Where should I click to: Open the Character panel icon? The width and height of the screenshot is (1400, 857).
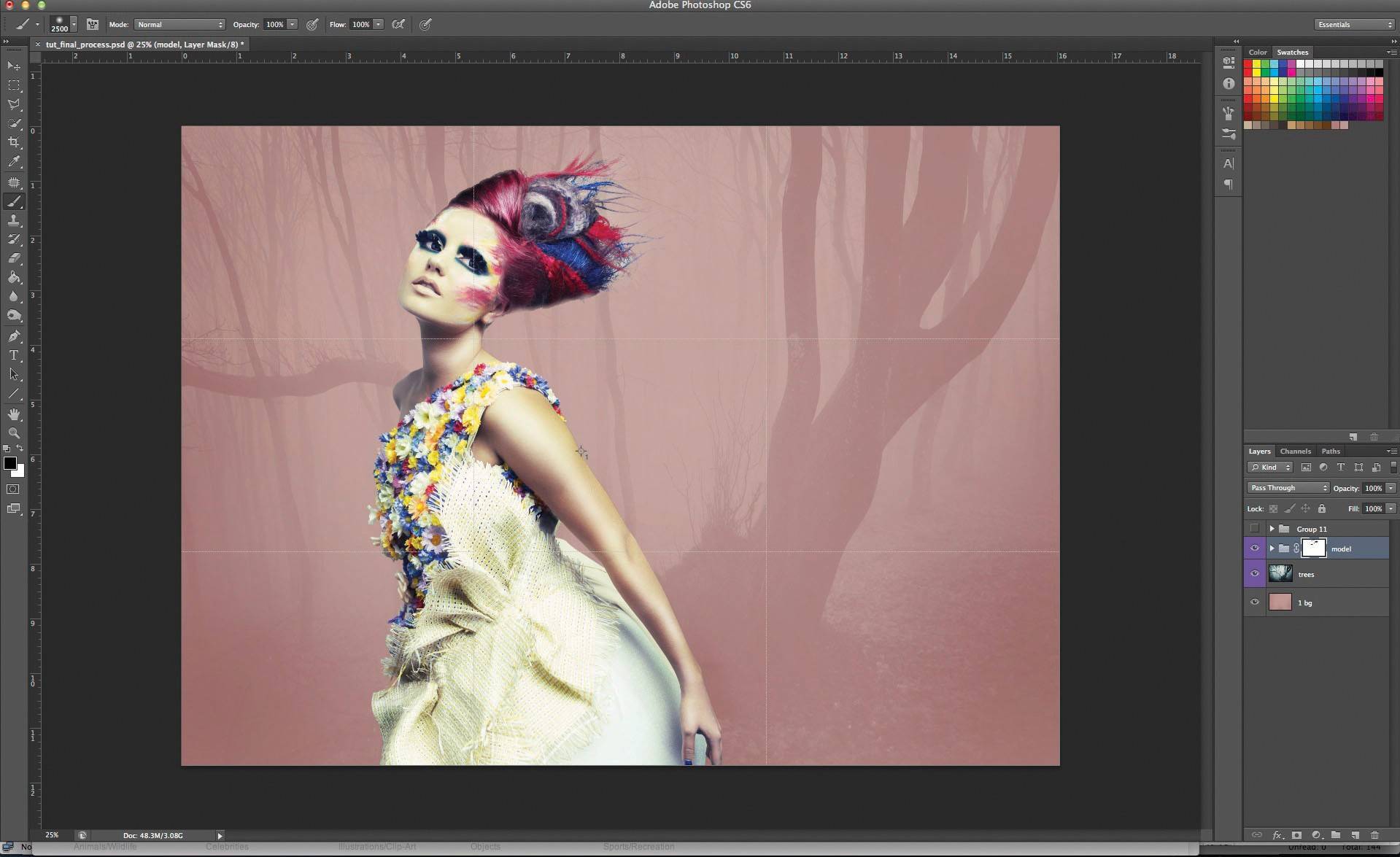point(1229,163)
